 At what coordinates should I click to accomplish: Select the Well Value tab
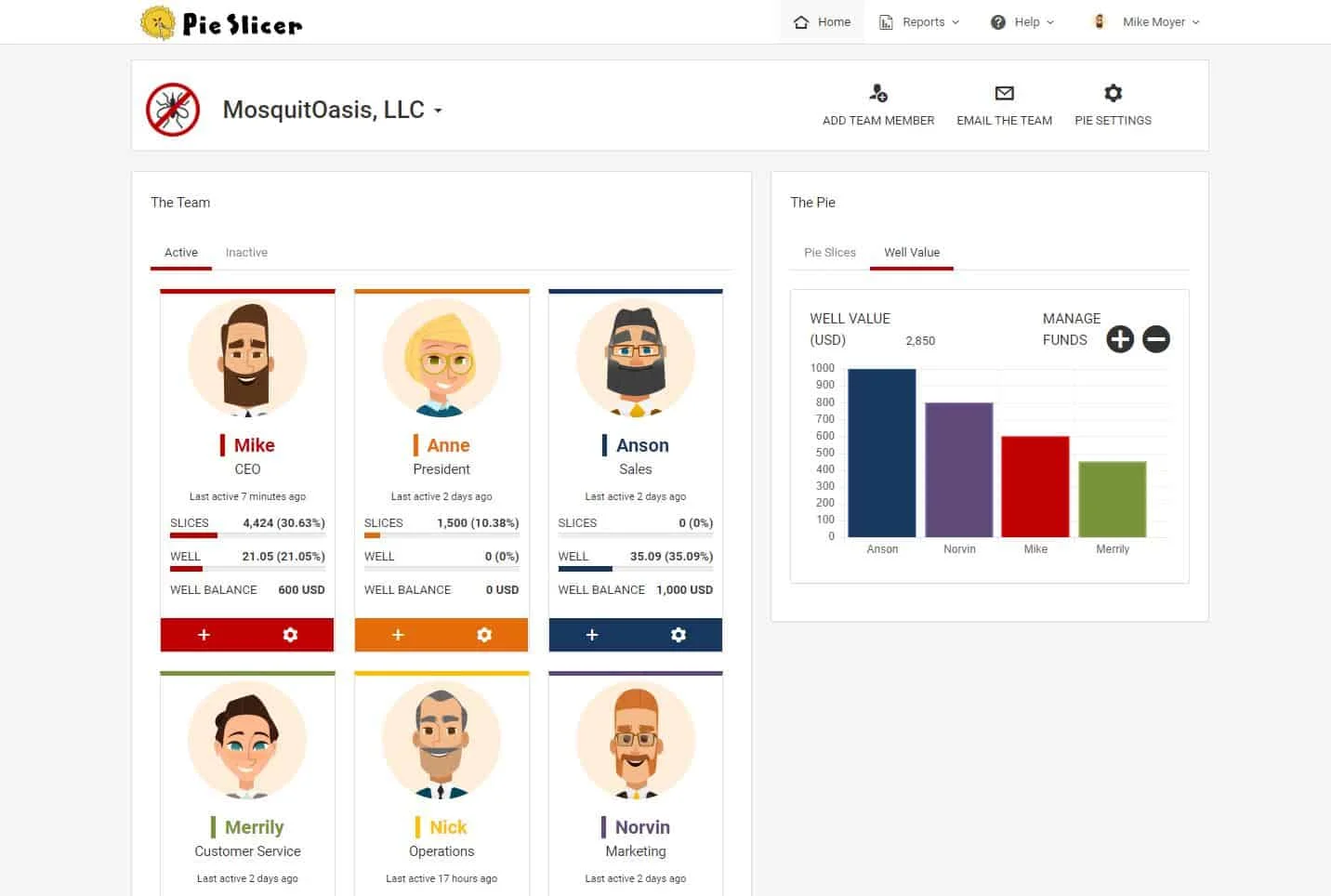coord(911,253)
